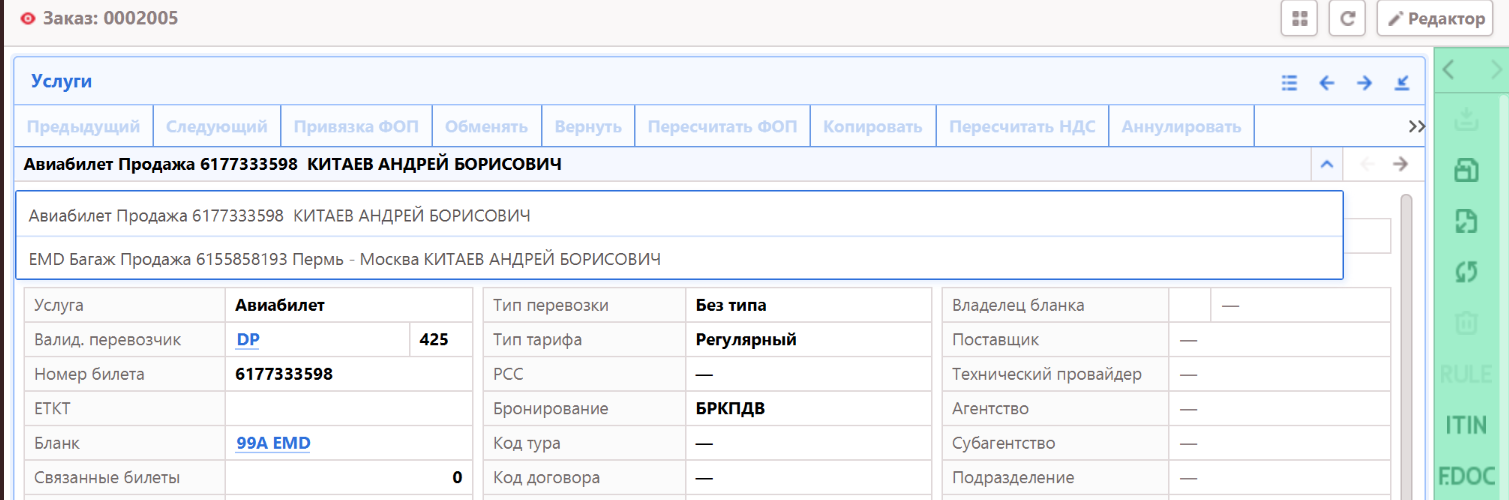Click the grid layout icon in header
The height and width of the screenshot is (500, 1509).
[1299, 18]
